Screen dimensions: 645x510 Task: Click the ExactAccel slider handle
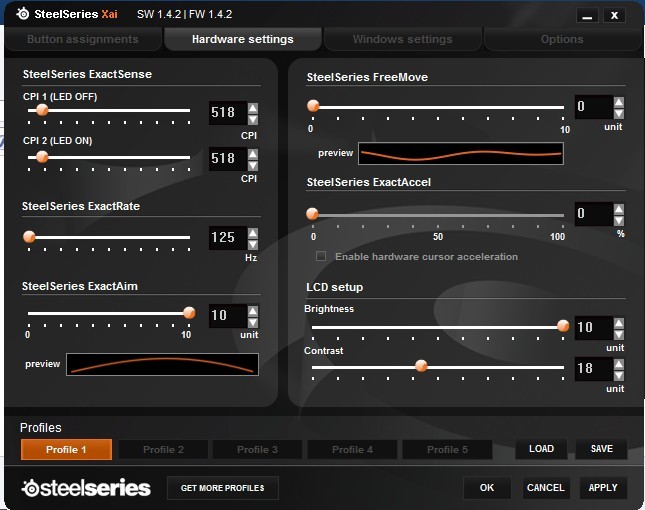tap(312, 213)
